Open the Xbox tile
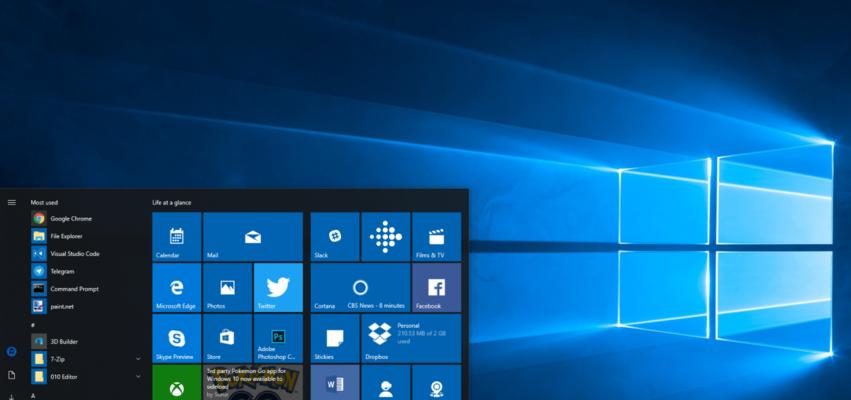 click(176, 383)
